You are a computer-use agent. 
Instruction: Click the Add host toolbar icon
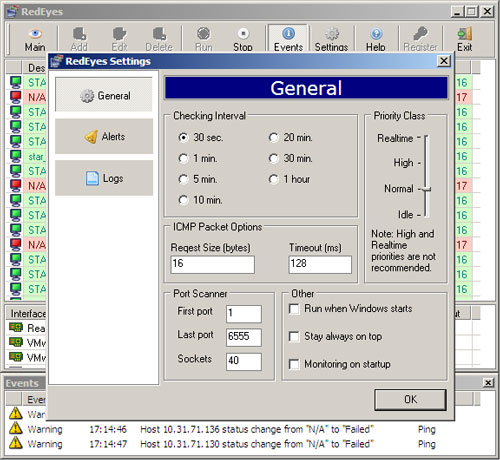[x=79, y=39]
